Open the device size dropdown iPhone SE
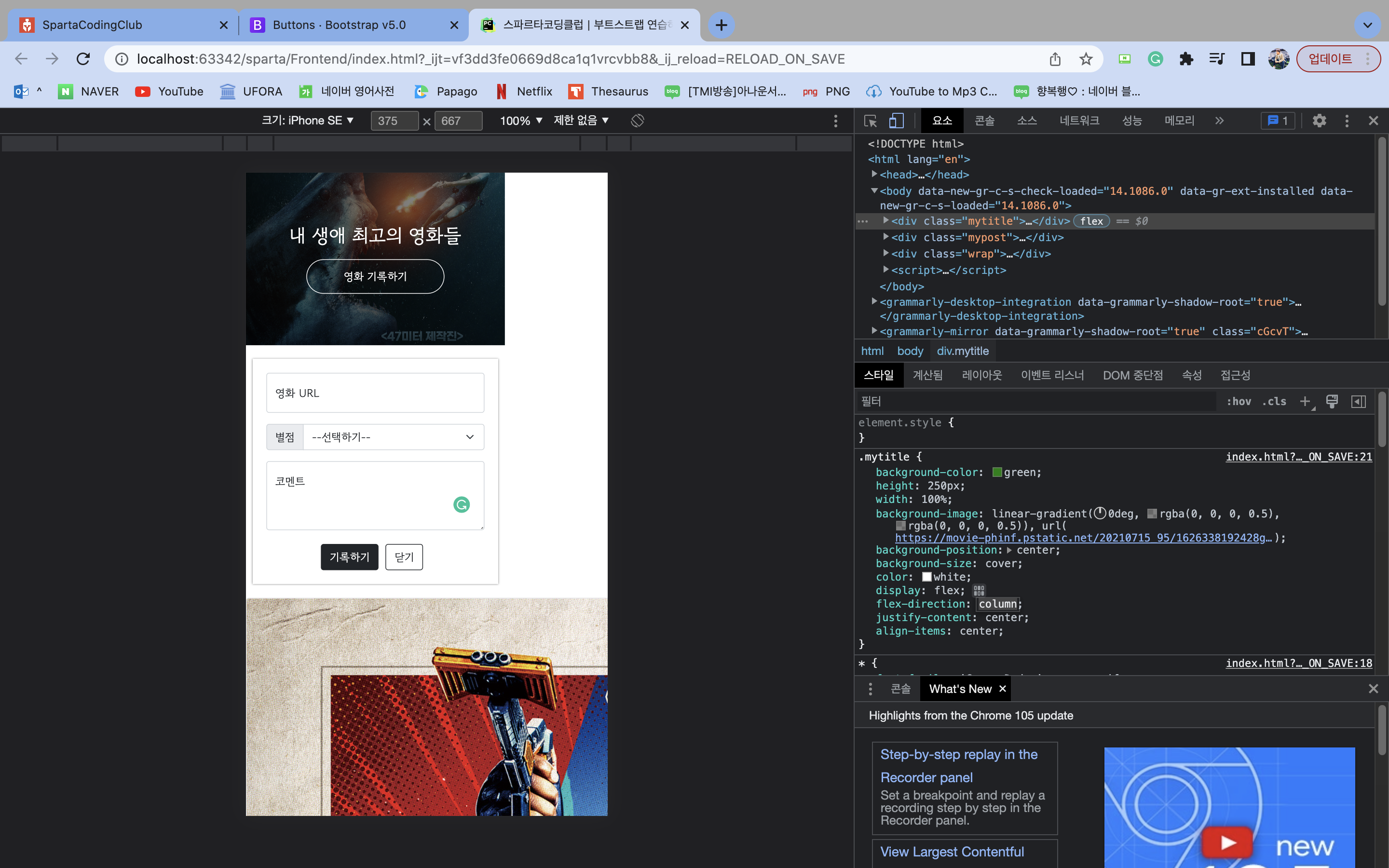 pyautogui.click(x=308, y=121)
